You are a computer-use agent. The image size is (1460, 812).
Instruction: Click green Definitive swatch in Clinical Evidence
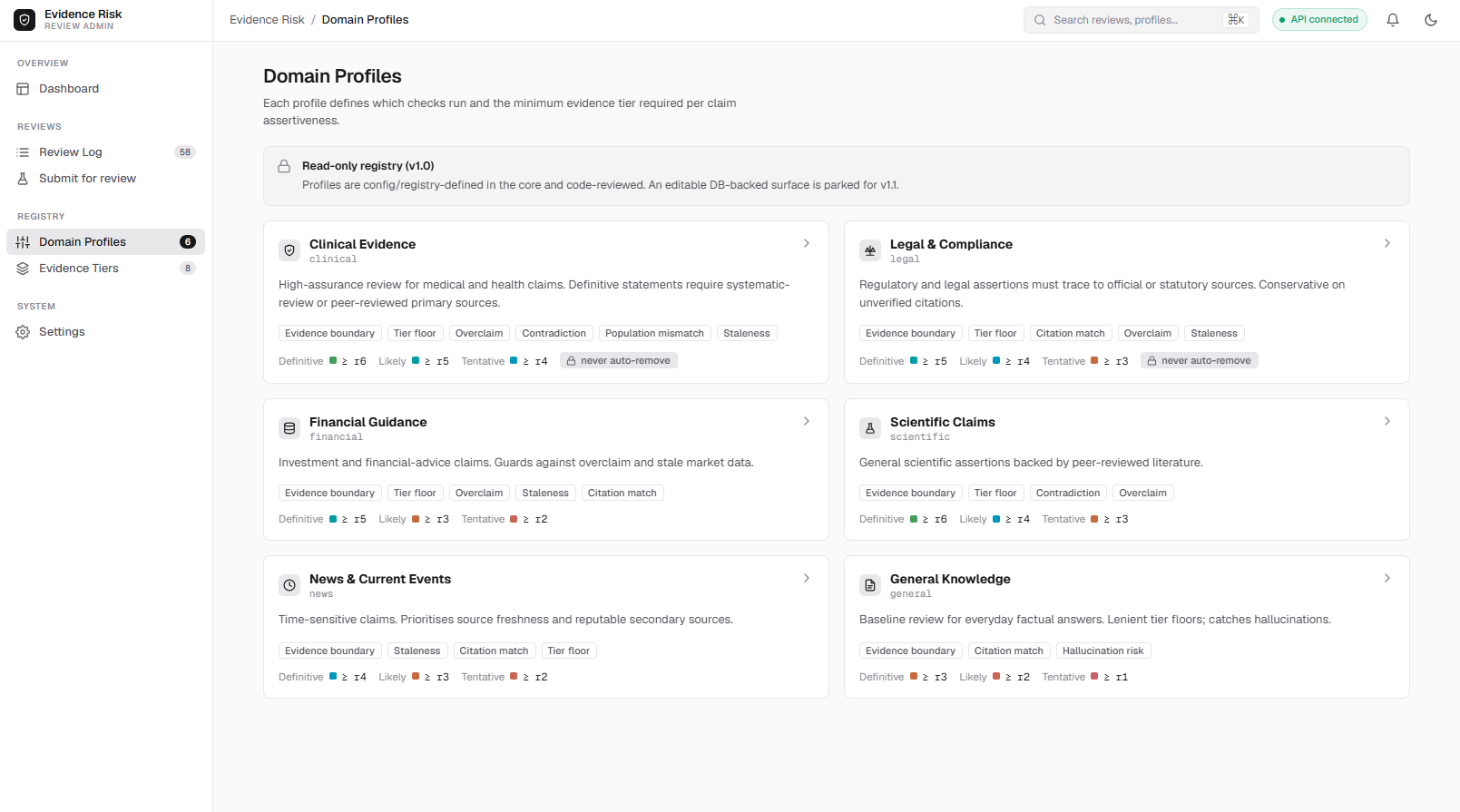pos(333,360)
